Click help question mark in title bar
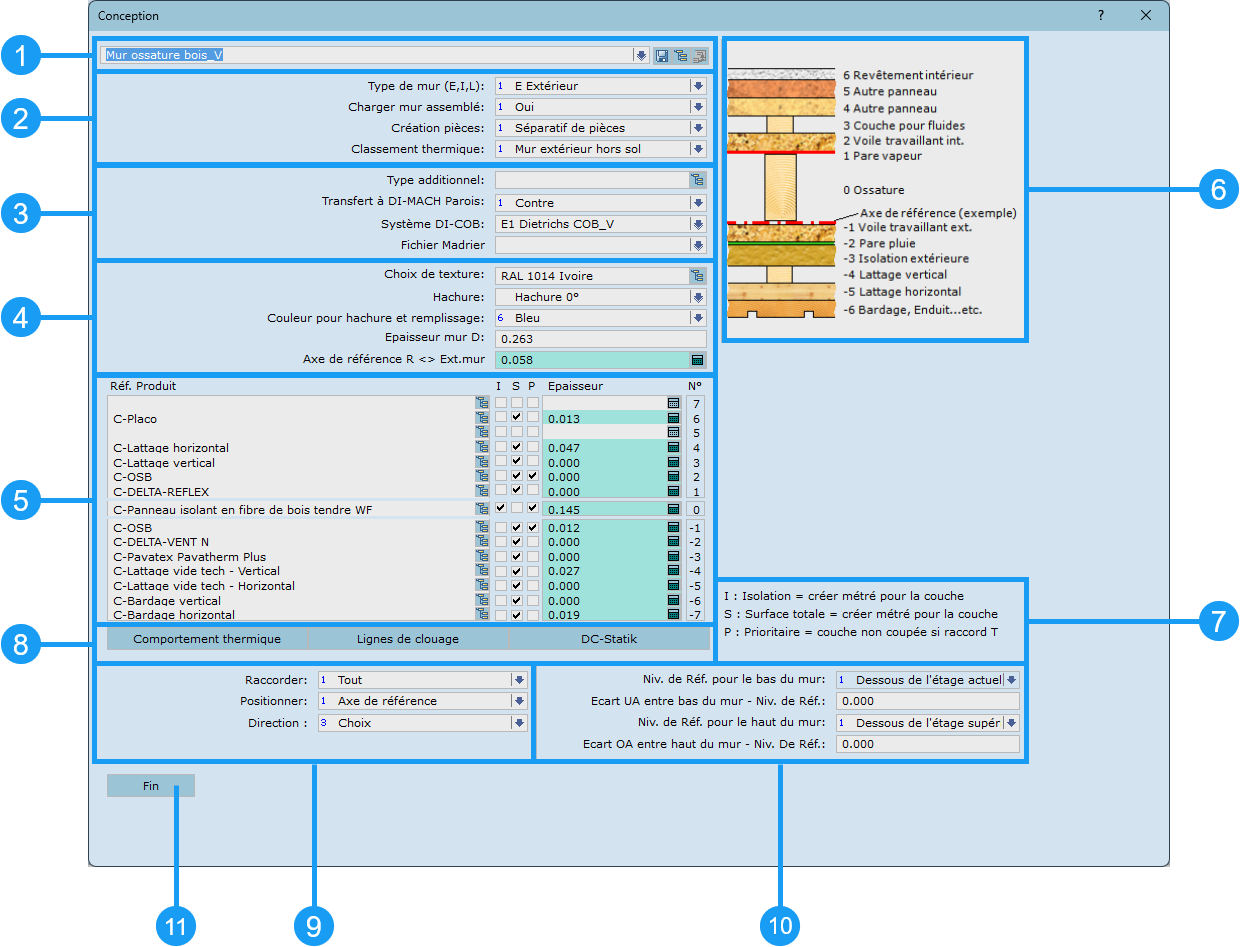Screen dimensions: 1240x947 coord(1100,15)
